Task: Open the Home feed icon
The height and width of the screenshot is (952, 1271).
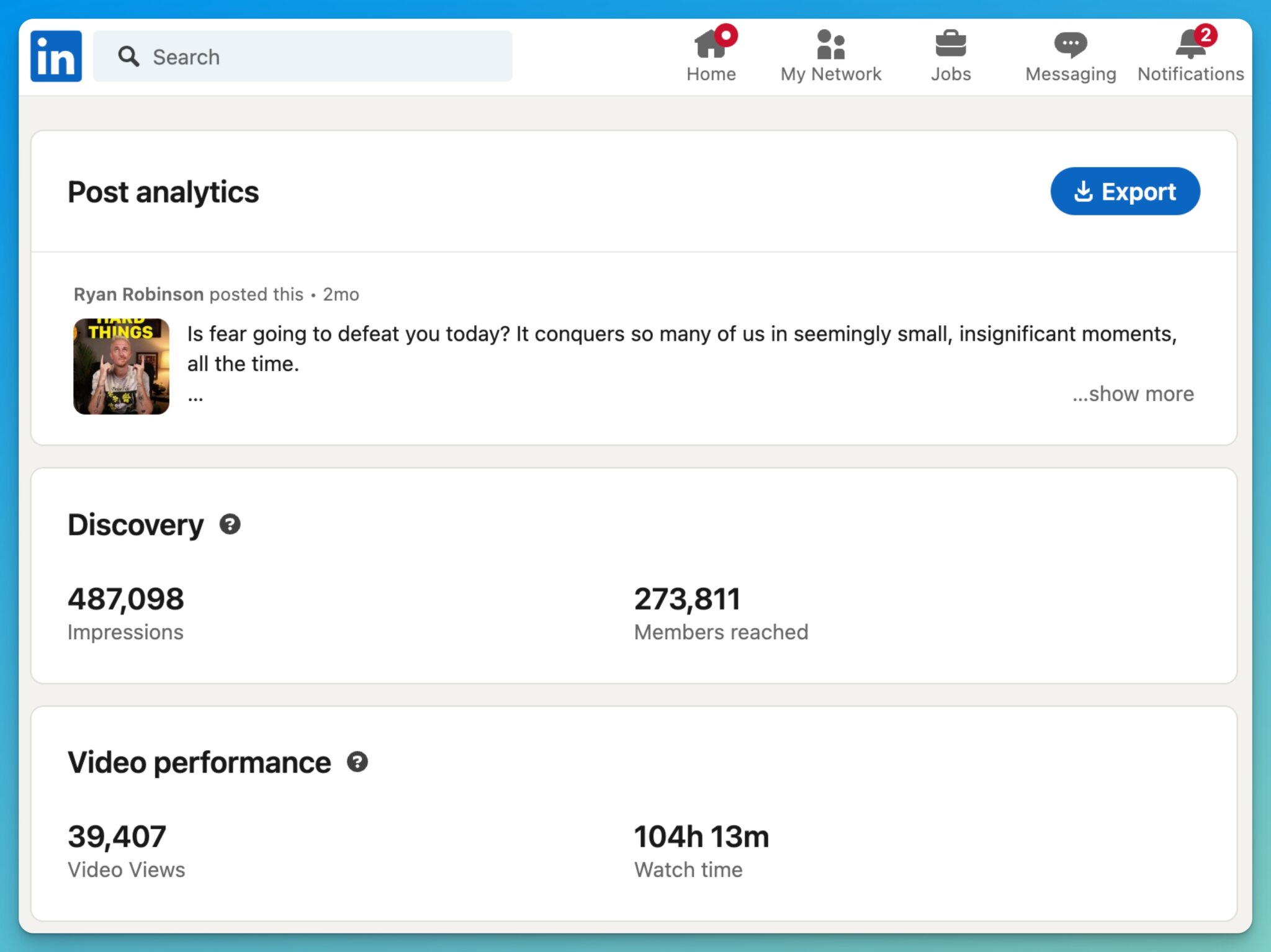Action: click(710, 43)
